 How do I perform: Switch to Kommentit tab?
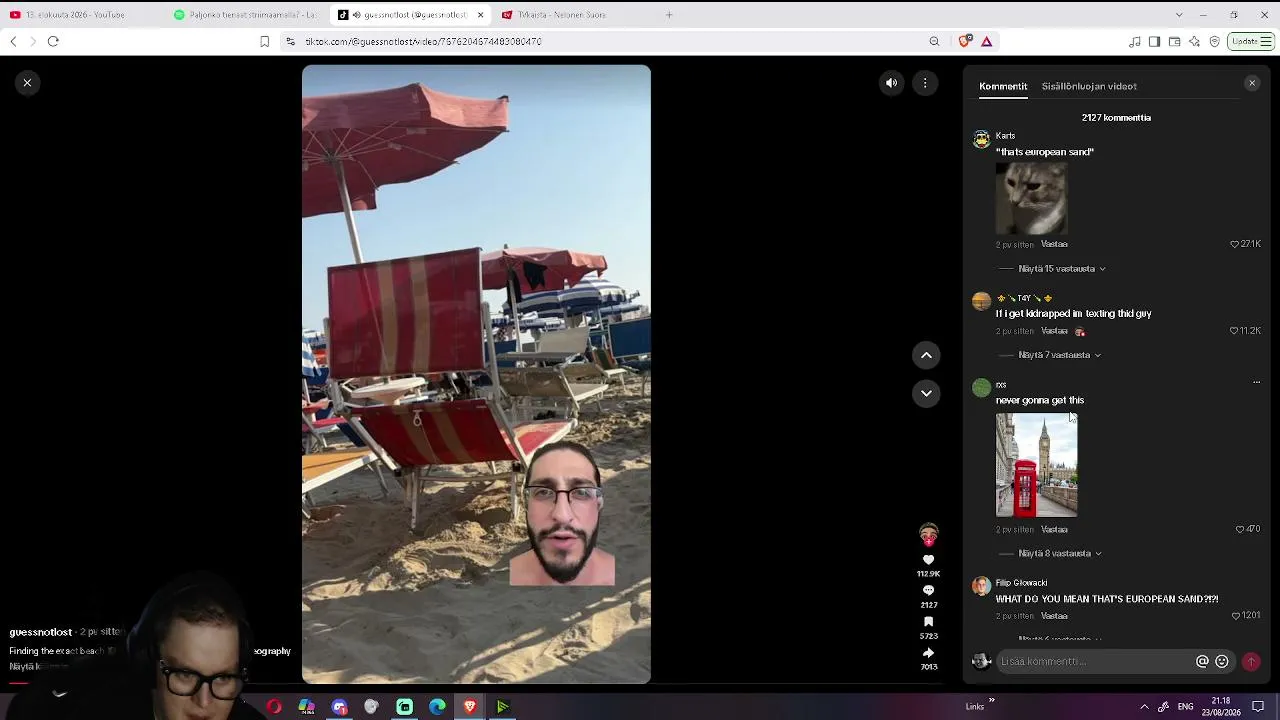1003,86
